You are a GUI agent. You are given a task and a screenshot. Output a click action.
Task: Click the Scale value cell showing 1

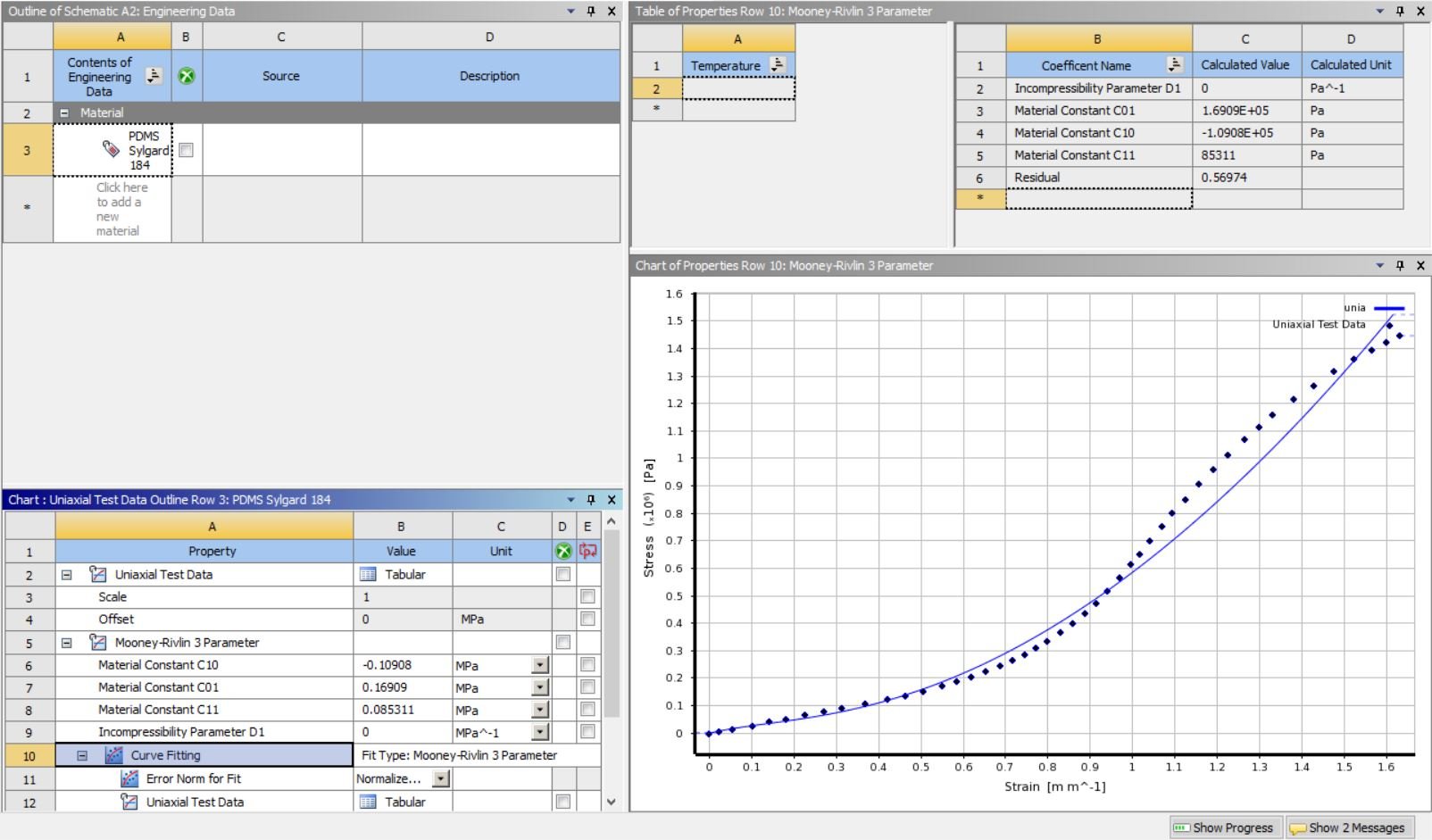coord(402,597)
